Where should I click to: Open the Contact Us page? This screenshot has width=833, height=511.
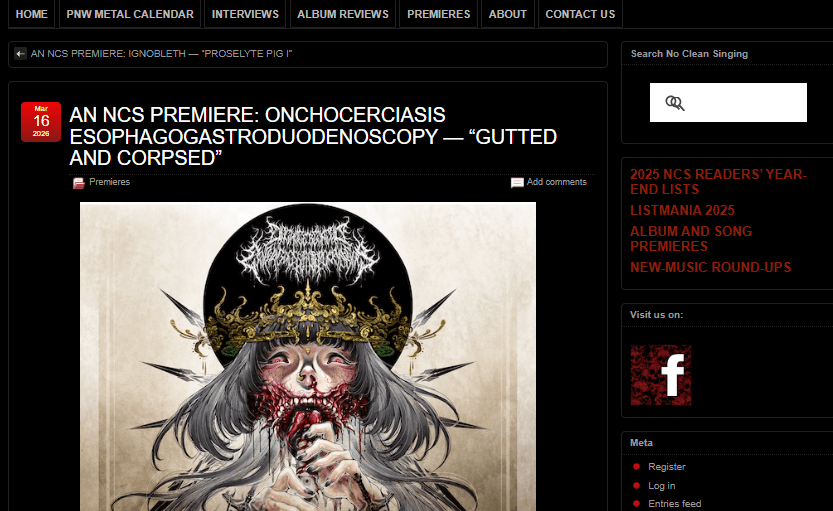[x=580, y=14]
